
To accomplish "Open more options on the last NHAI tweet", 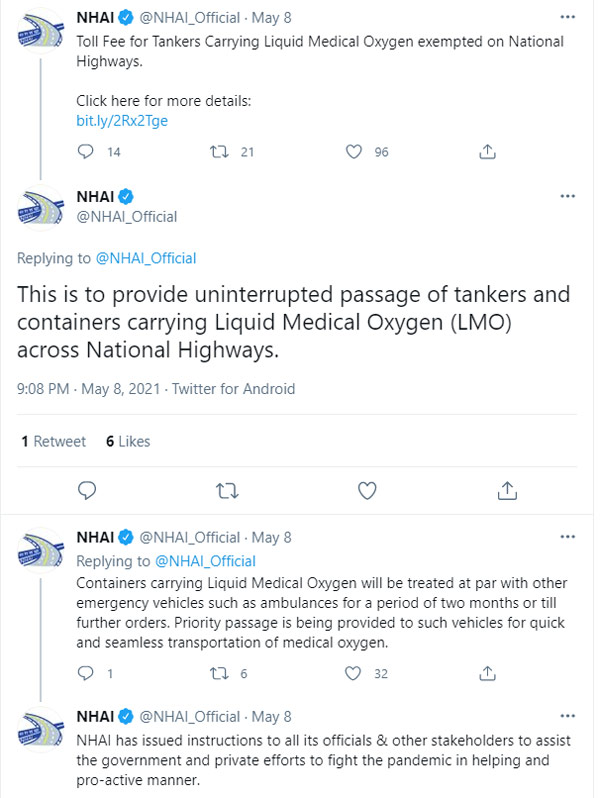I will pos(568,718).
